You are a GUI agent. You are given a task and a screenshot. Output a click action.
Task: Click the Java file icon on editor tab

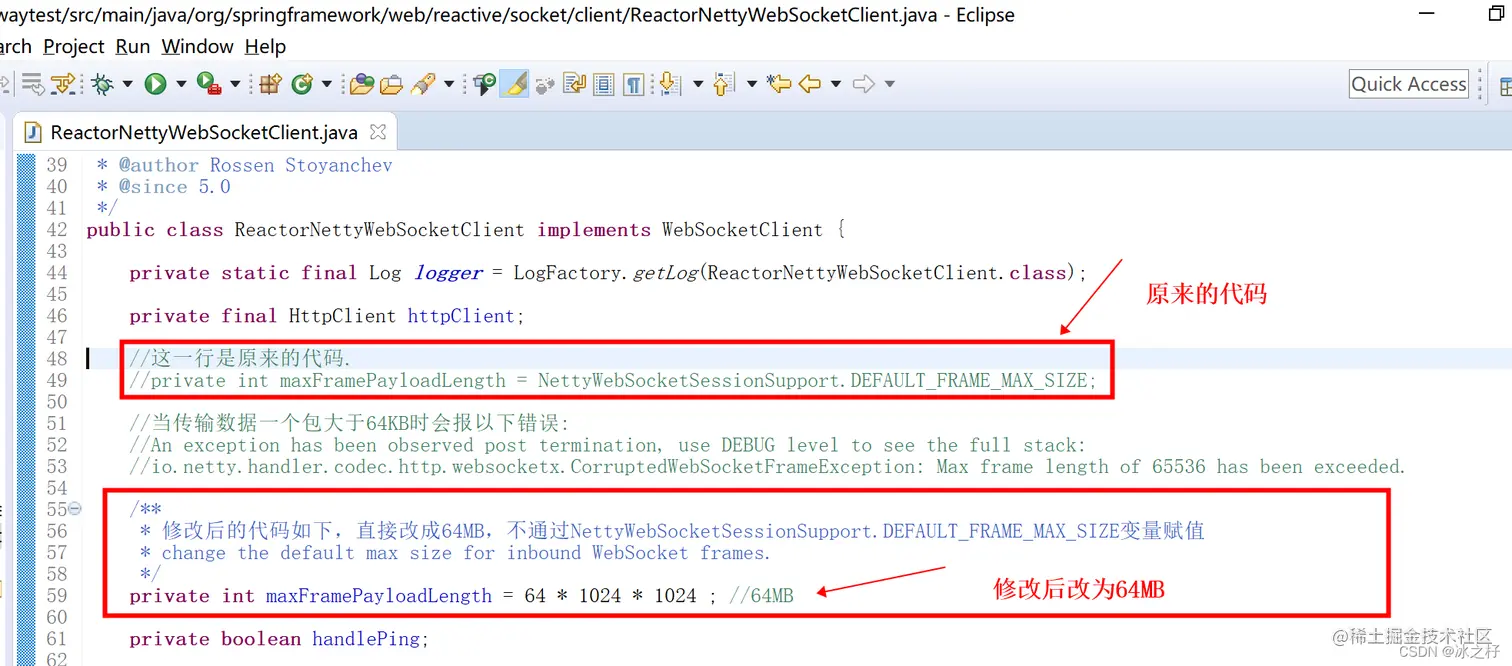pos(33,132)
